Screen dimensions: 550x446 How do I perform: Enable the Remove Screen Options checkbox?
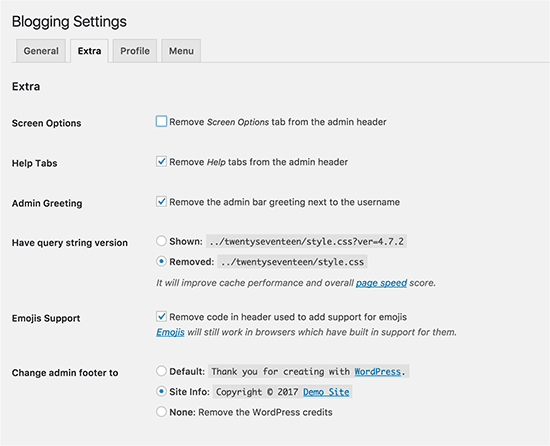pyautogui.click(x=161, y=121)
